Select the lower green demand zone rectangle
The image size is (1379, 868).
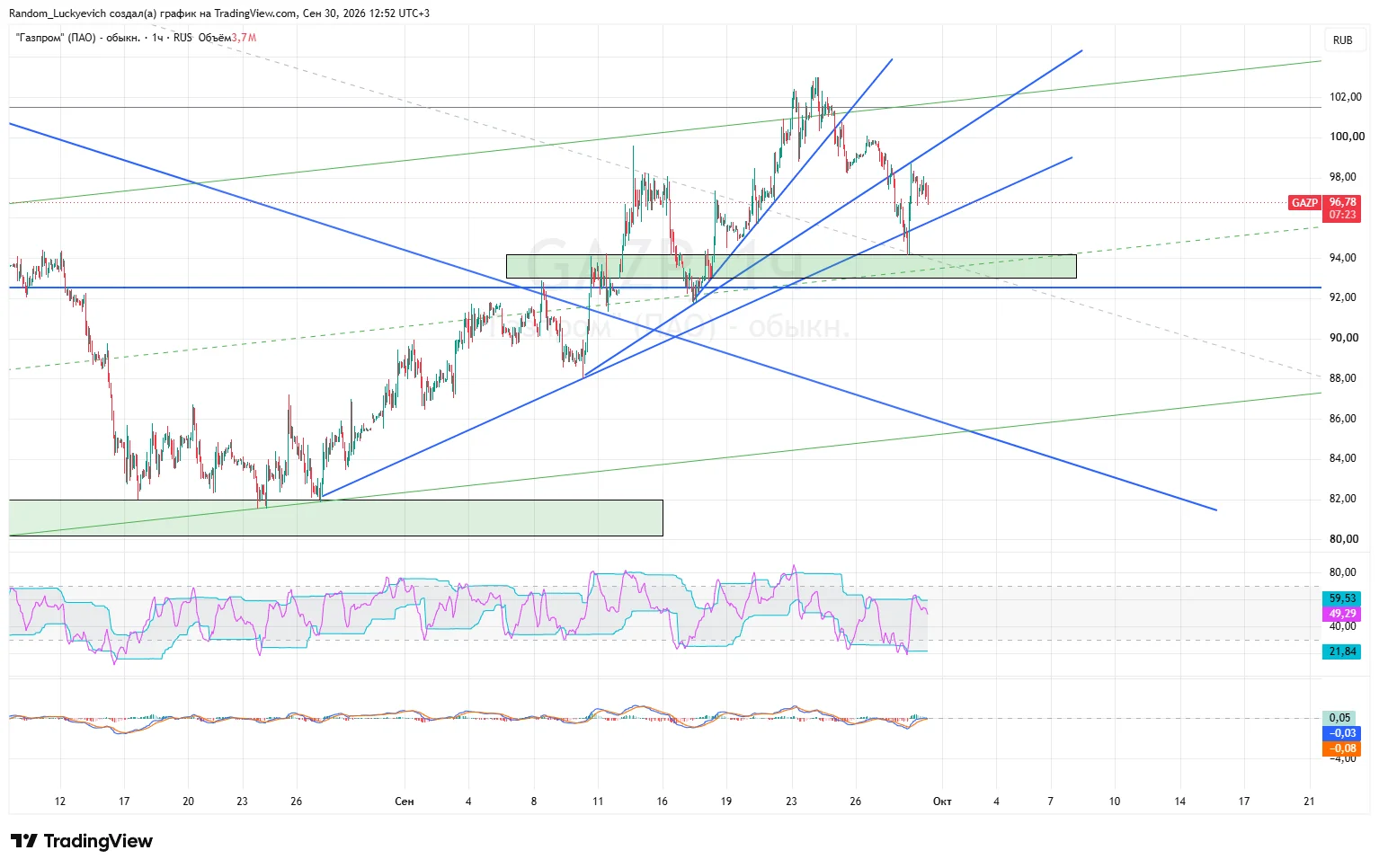click(x=336, y=518)
